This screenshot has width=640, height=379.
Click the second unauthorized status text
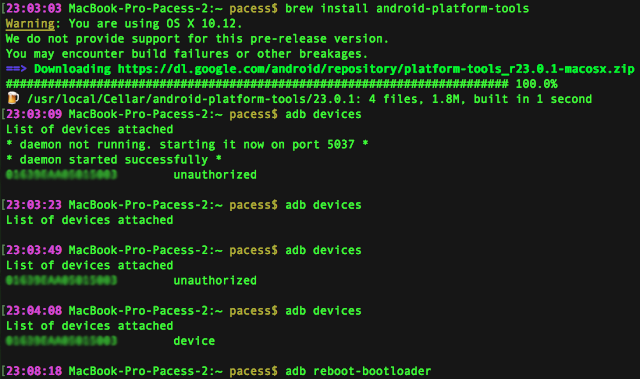pyautogui.click(x=215, y=280)
